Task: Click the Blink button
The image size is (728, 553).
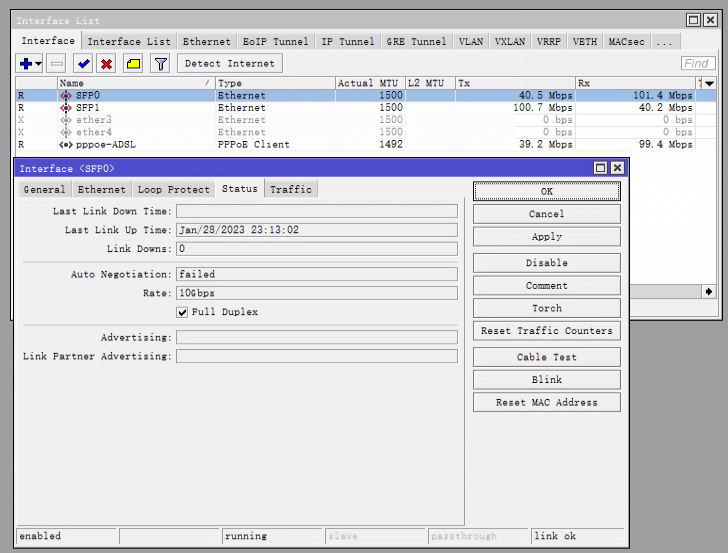Action: pos(546,380)
